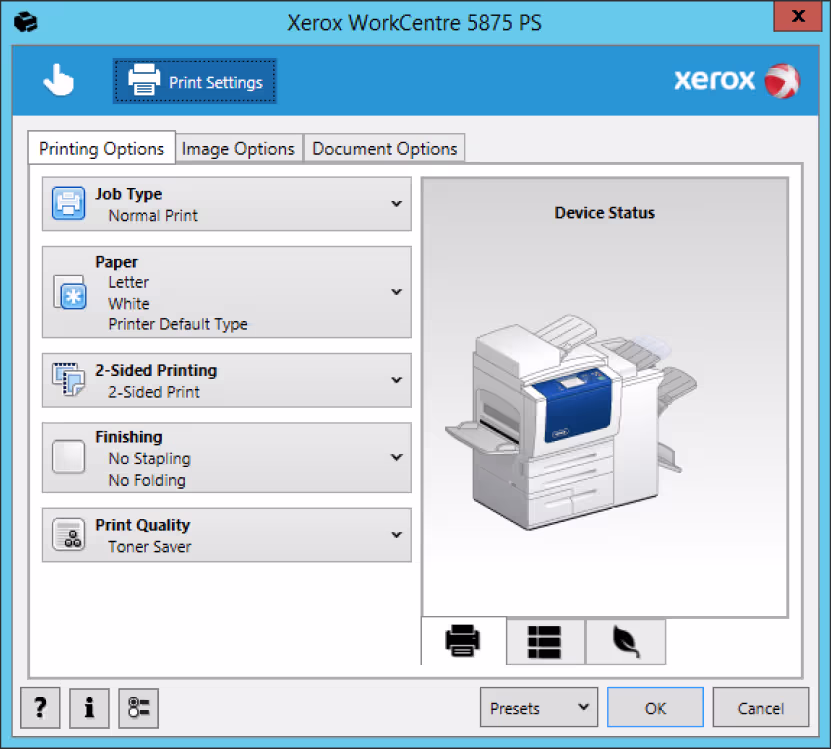Show tray status via stacked bars icon tab
Screen dimensions: 831x749
click(545, 641)
